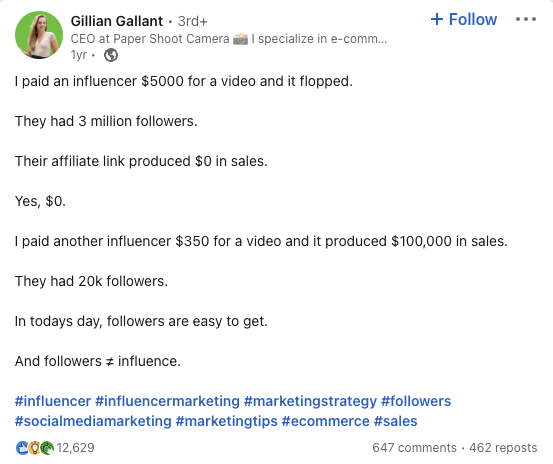This screenshot has height=464, width=553.
Task: Open the #ecommerce hashtag
Action: click(326, 421)
